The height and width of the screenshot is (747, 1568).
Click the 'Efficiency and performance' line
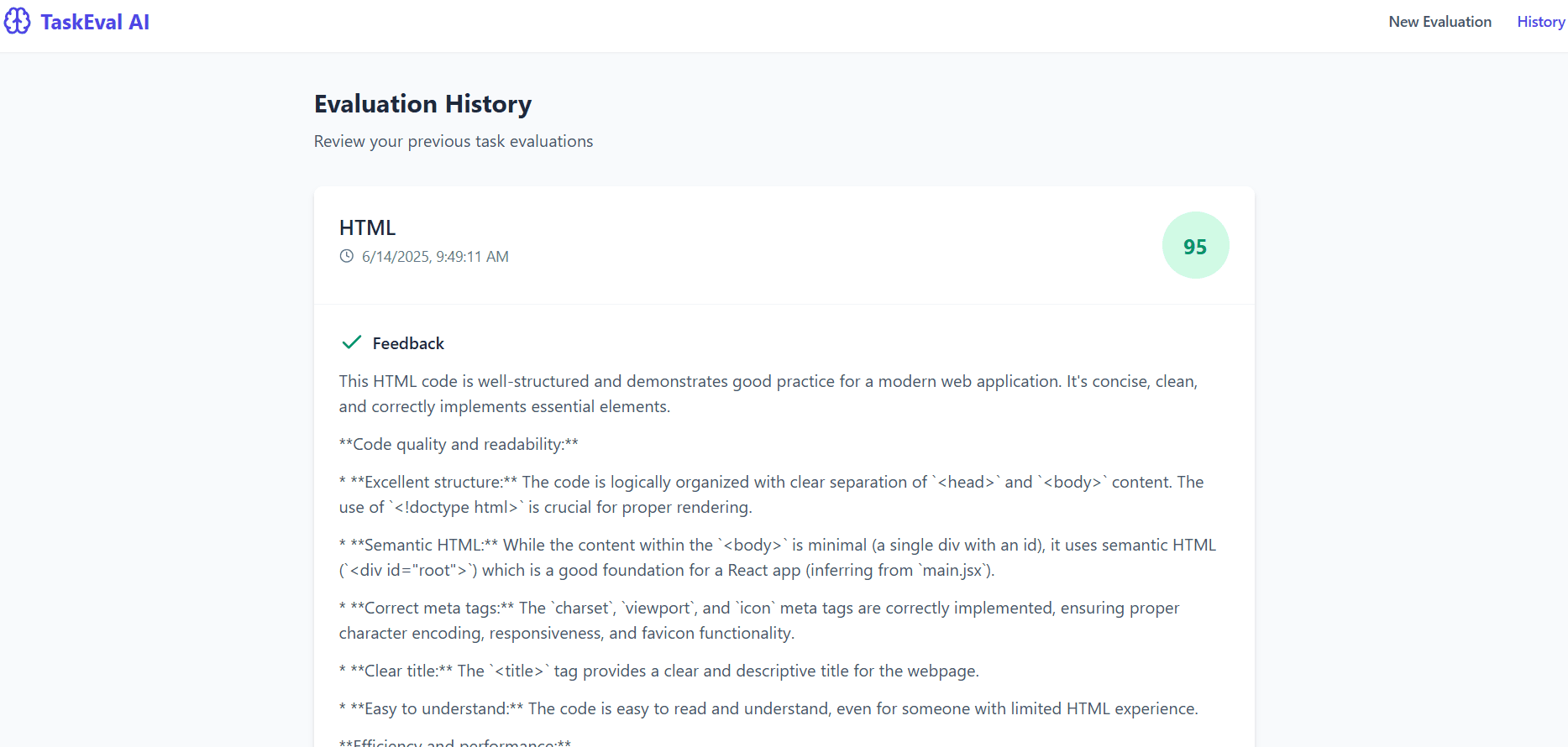coord(455,742)
